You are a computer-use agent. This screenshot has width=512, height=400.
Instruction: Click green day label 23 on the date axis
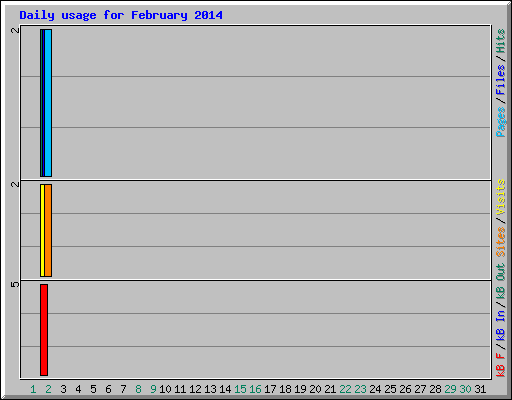(x=360, y=389)
